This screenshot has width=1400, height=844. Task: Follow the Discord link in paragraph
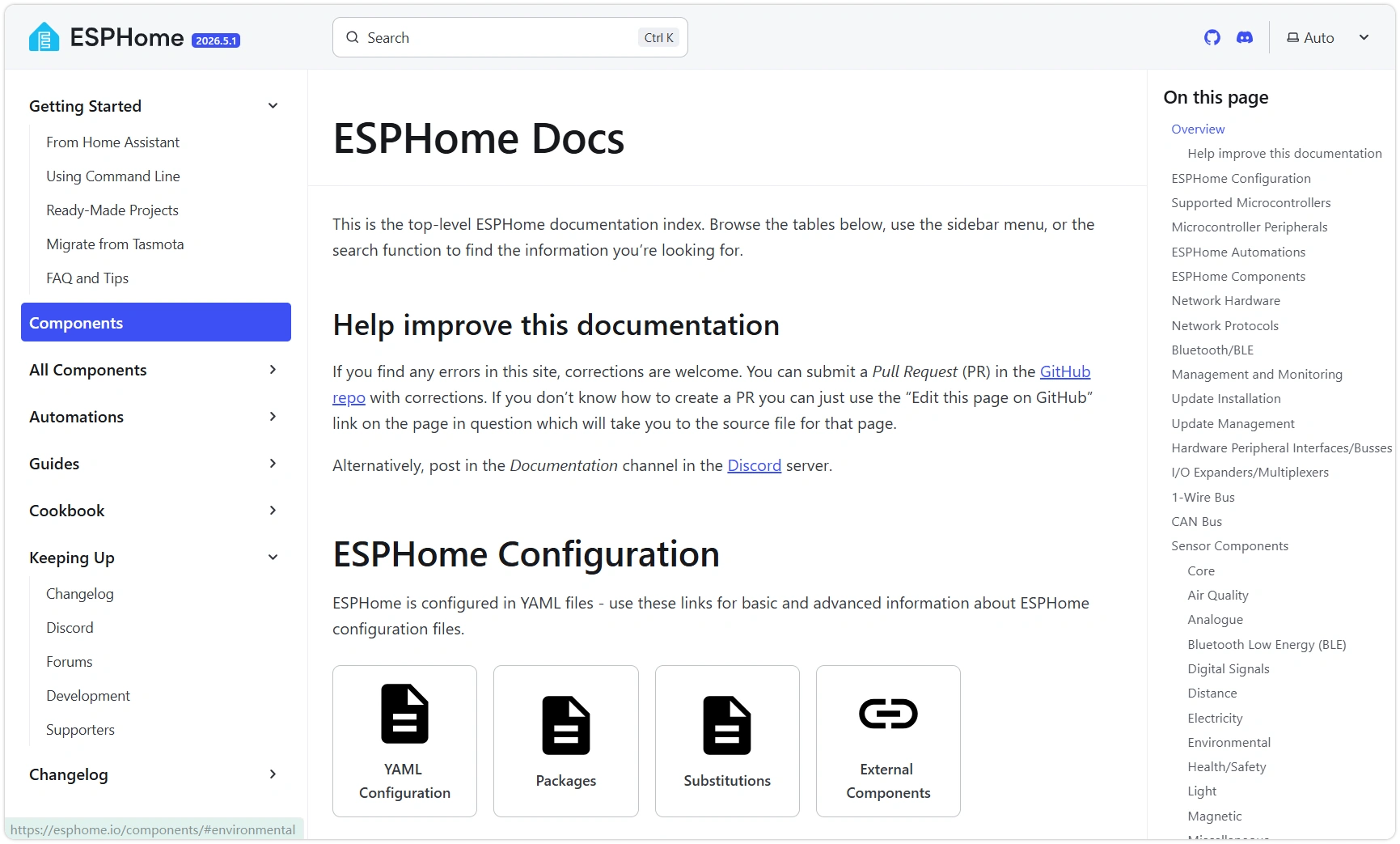[755, 465]
